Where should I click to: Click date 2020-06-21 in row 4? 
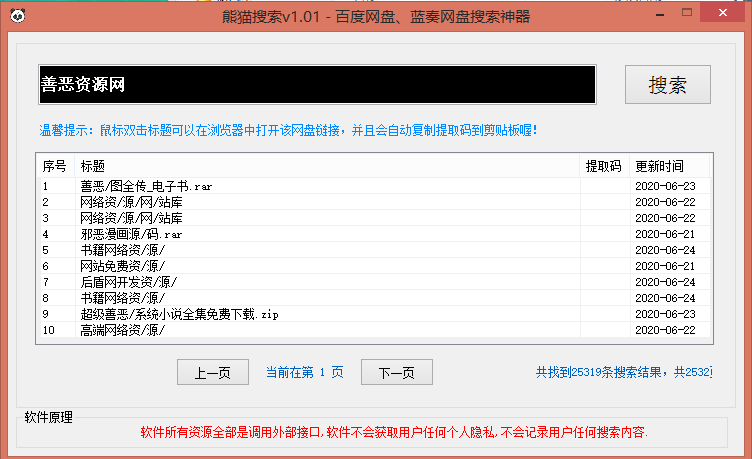click(x=665, y=234)
